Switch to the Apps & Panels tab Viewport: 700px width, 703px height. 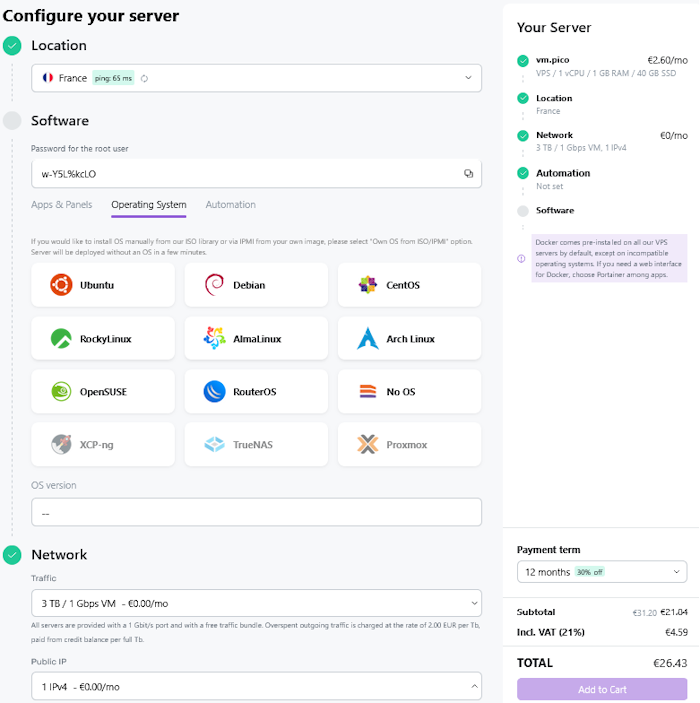tap(61, 205)
